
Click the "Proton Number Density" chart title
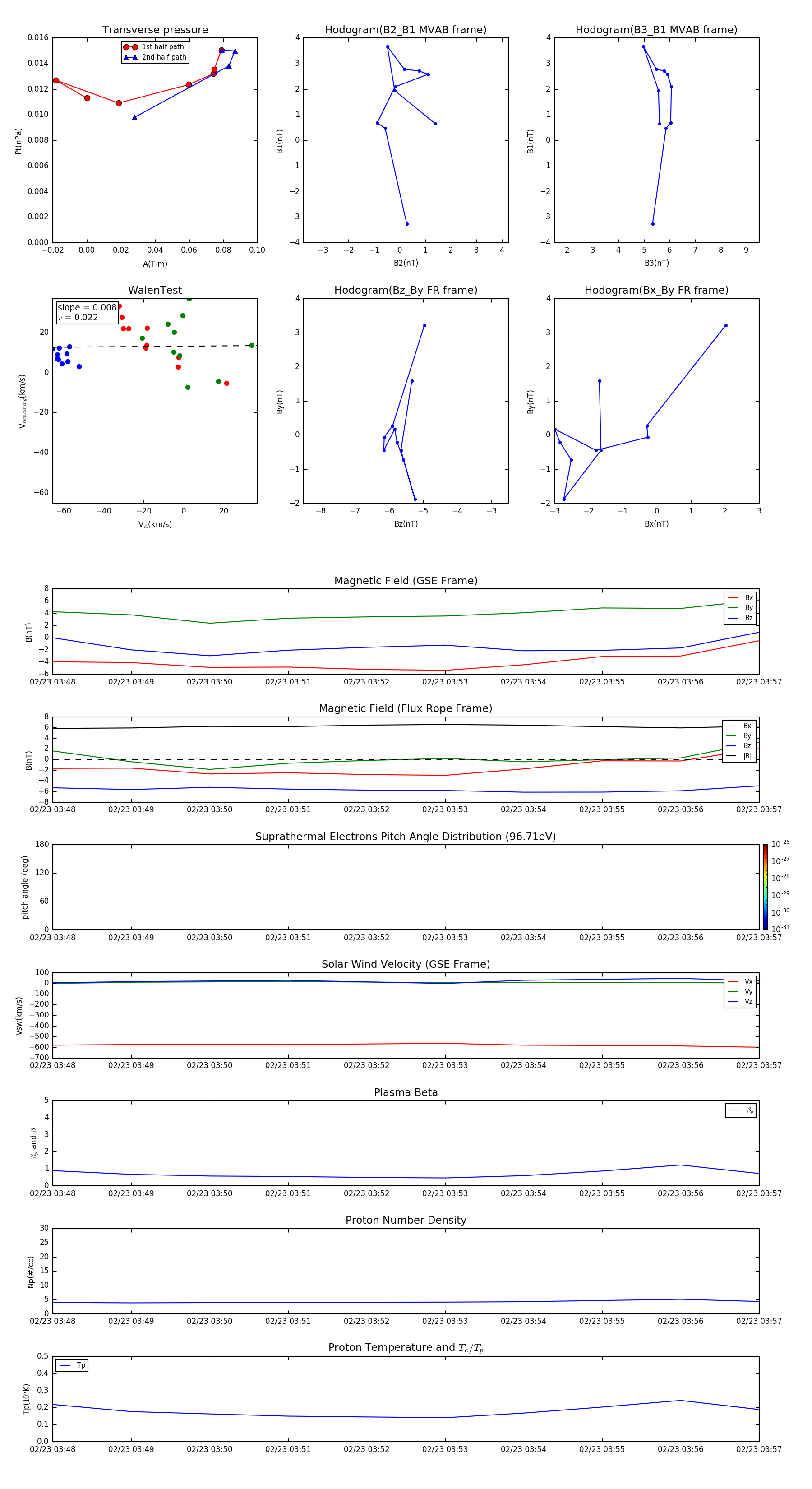[x=406, y=1220]
